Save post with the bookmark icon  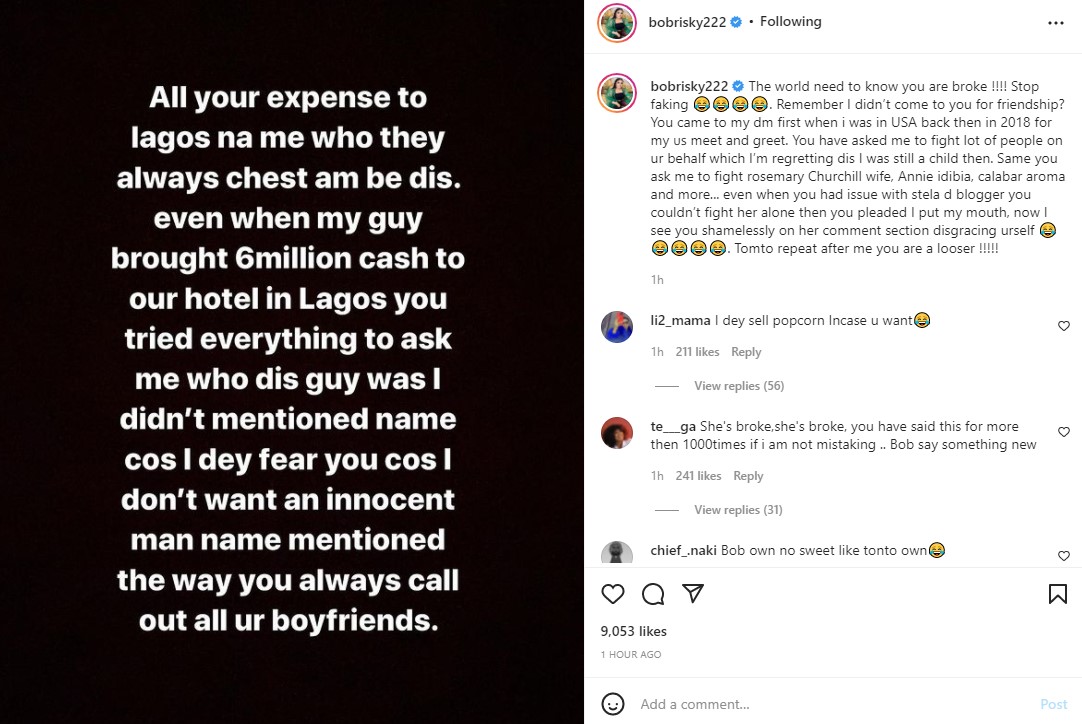pos(1057,594)
